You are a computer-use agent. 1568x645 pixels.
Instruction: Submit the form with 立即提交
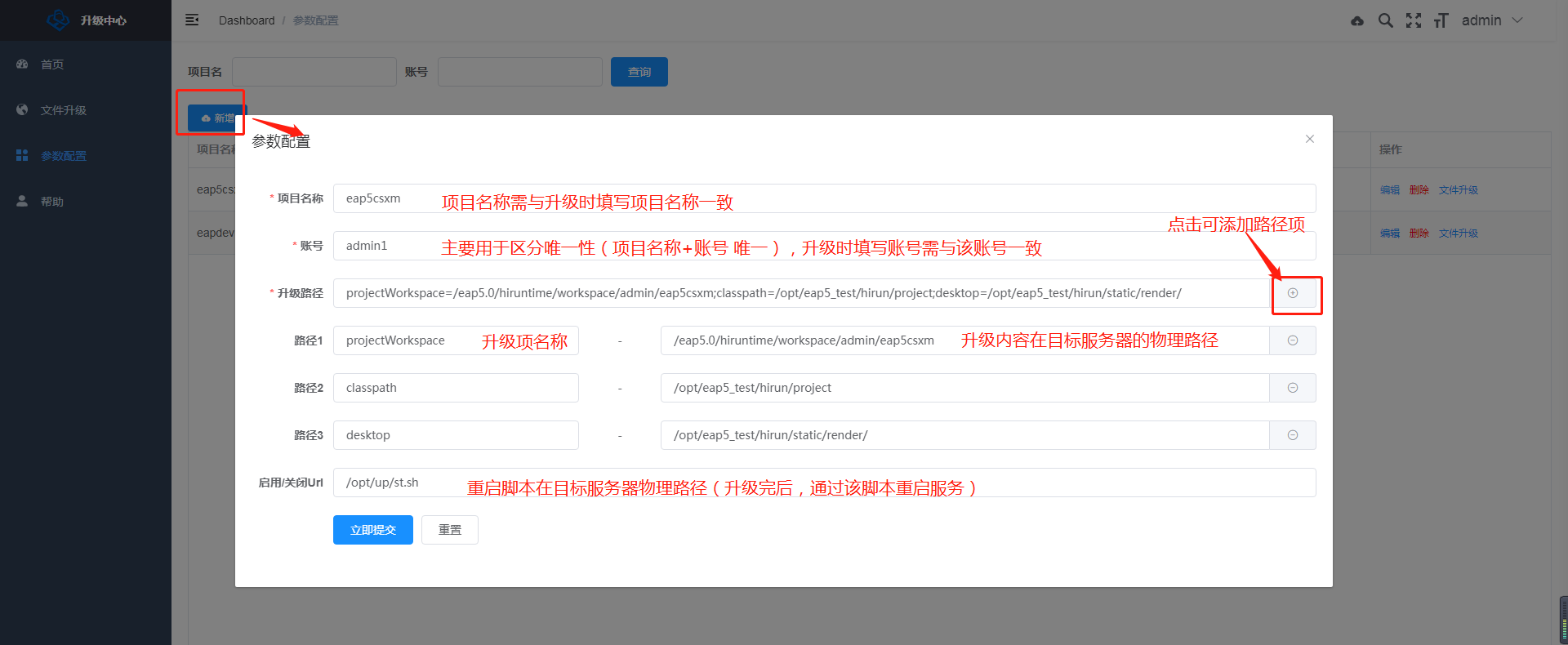click(x=373, y=530)
